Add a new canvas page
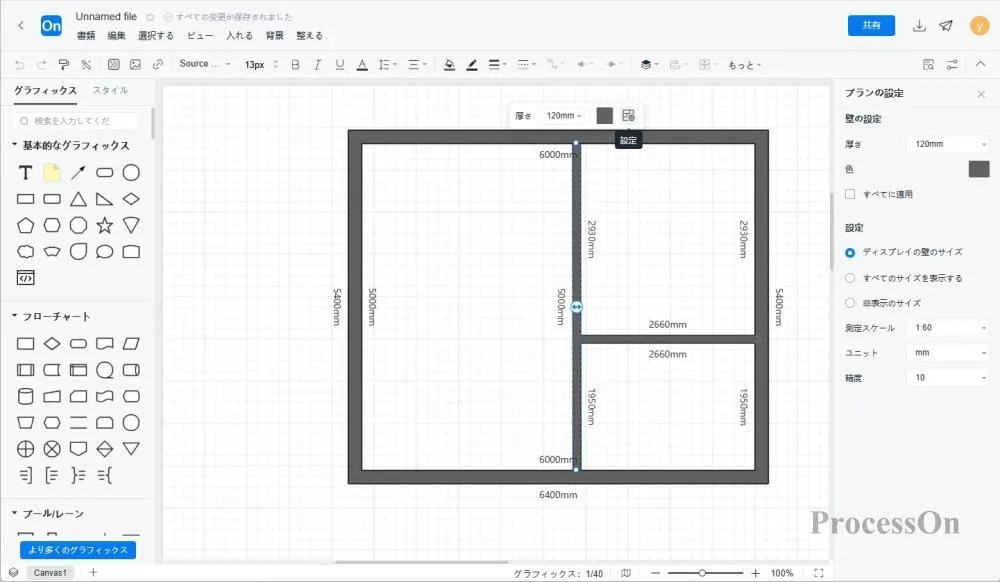Viewport: 1000px width, 582px height. tap(93, 572)
